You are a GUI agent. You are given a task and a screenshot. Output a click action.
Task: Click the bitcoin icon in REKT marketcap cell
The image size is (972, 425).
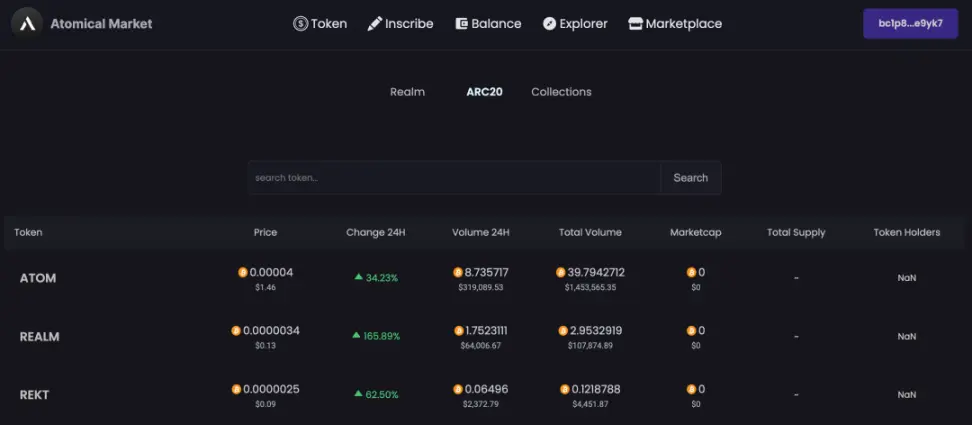pyautogui.click(x=691, y=389)
